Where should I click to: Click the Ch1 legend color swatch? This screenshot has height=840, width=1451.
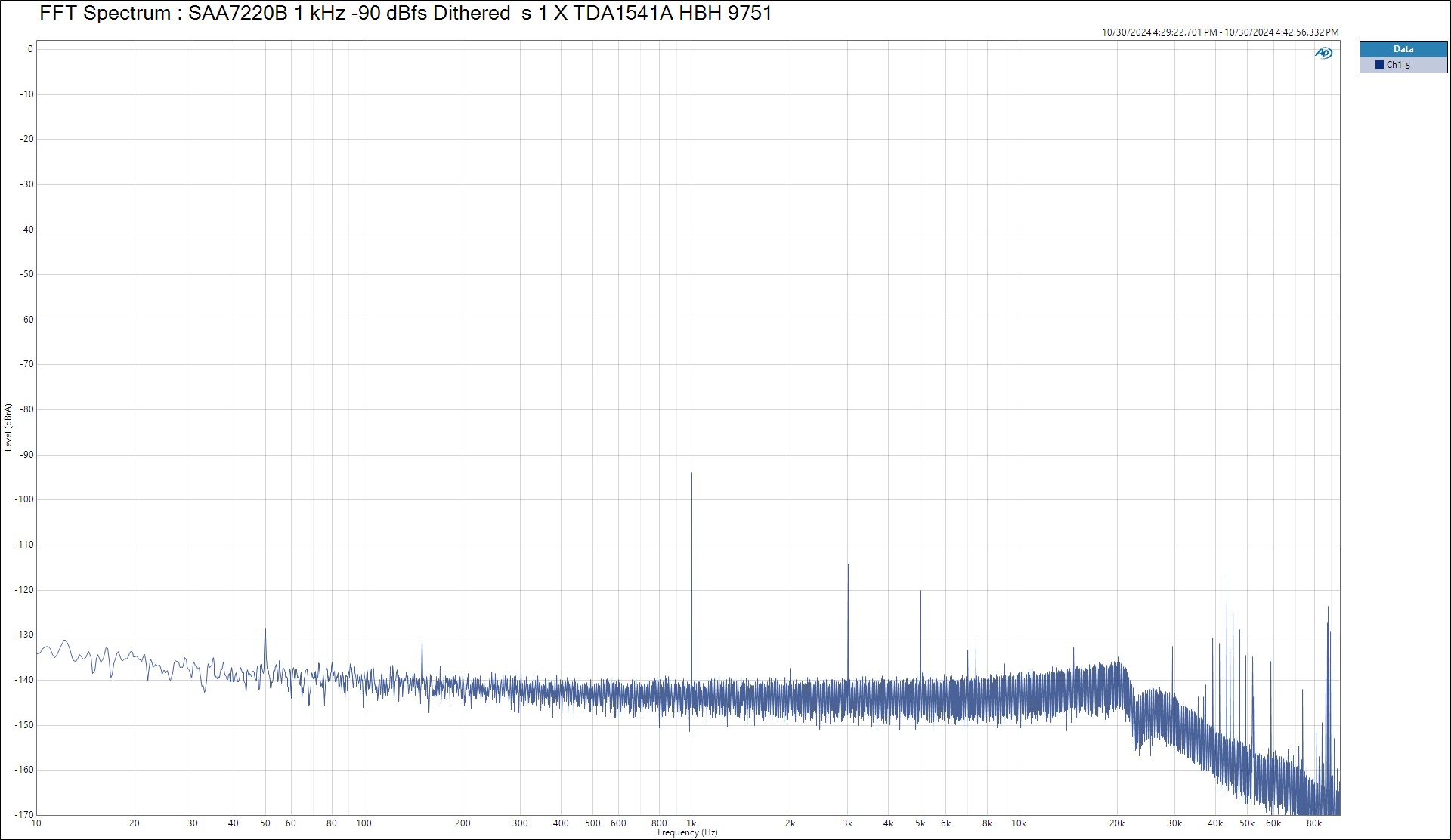[x=1379, y=65]
